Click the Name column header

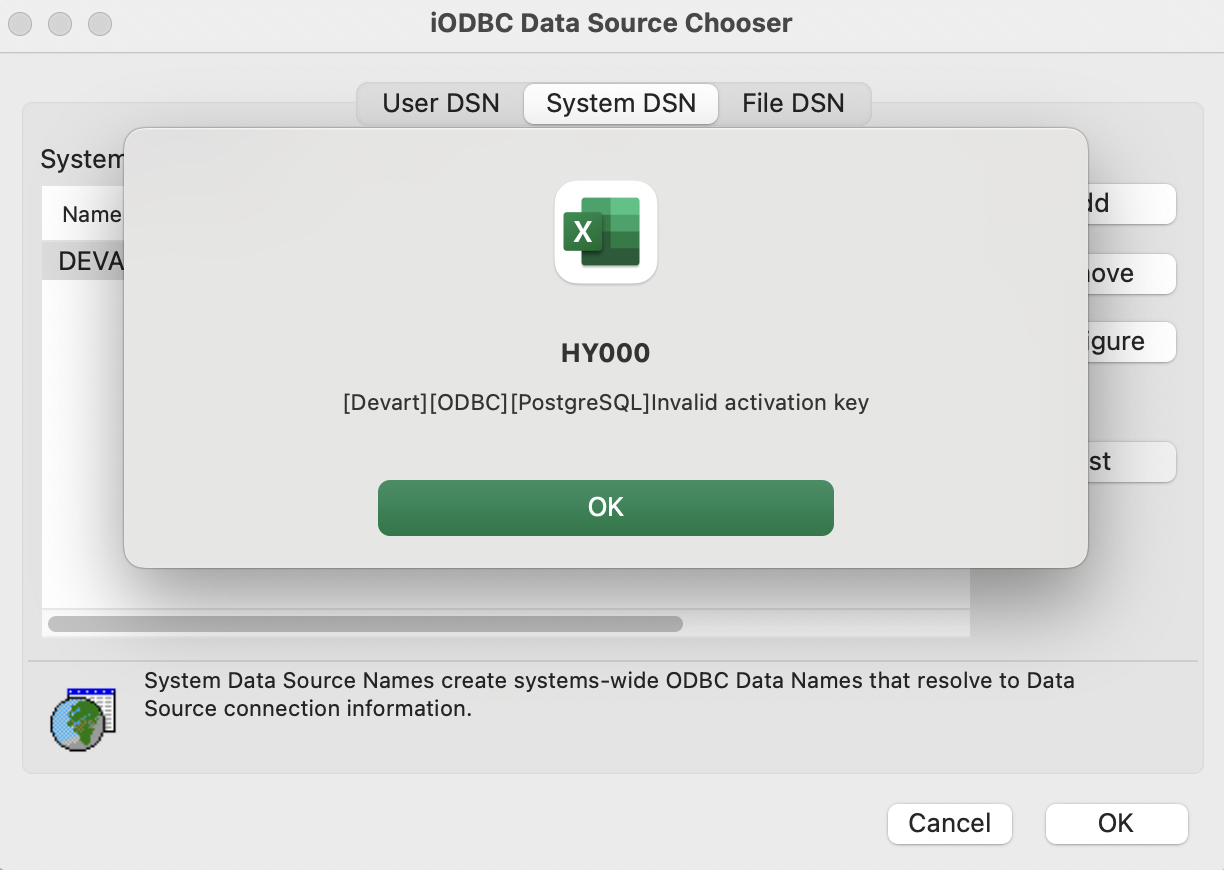[91, 214]
